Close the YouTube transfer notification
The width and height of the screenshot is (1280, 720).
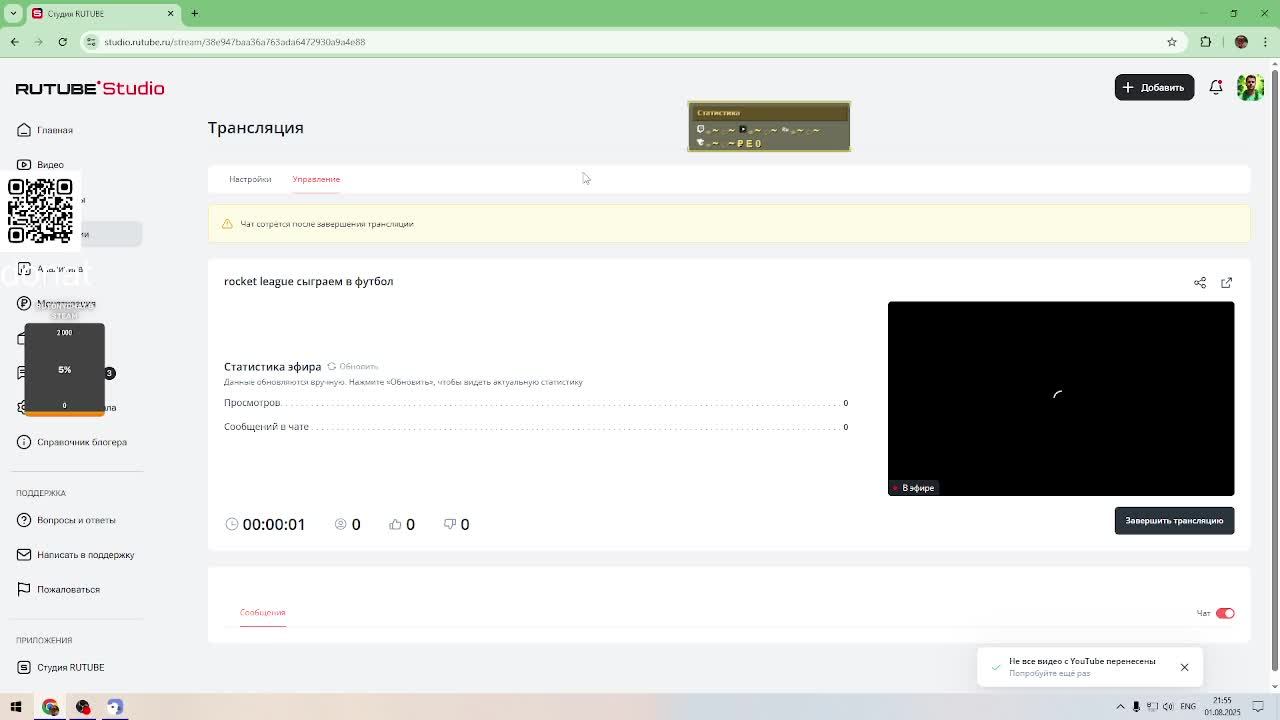pos(1184,667)
